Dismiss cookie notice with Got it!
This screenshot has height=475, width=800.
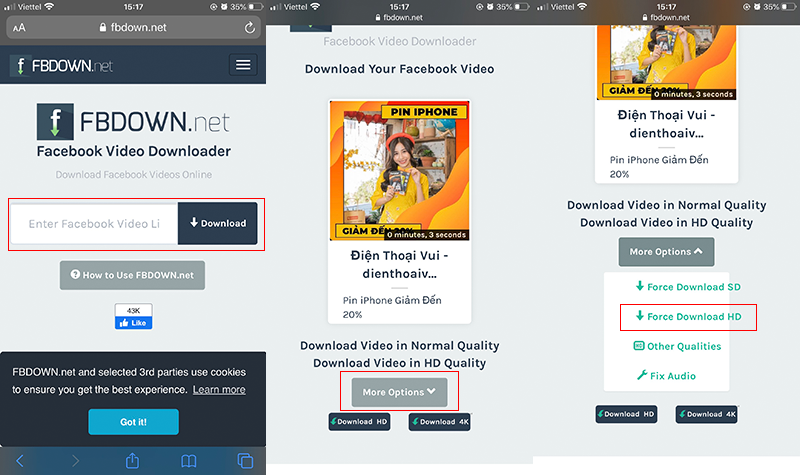pos(133,422)
